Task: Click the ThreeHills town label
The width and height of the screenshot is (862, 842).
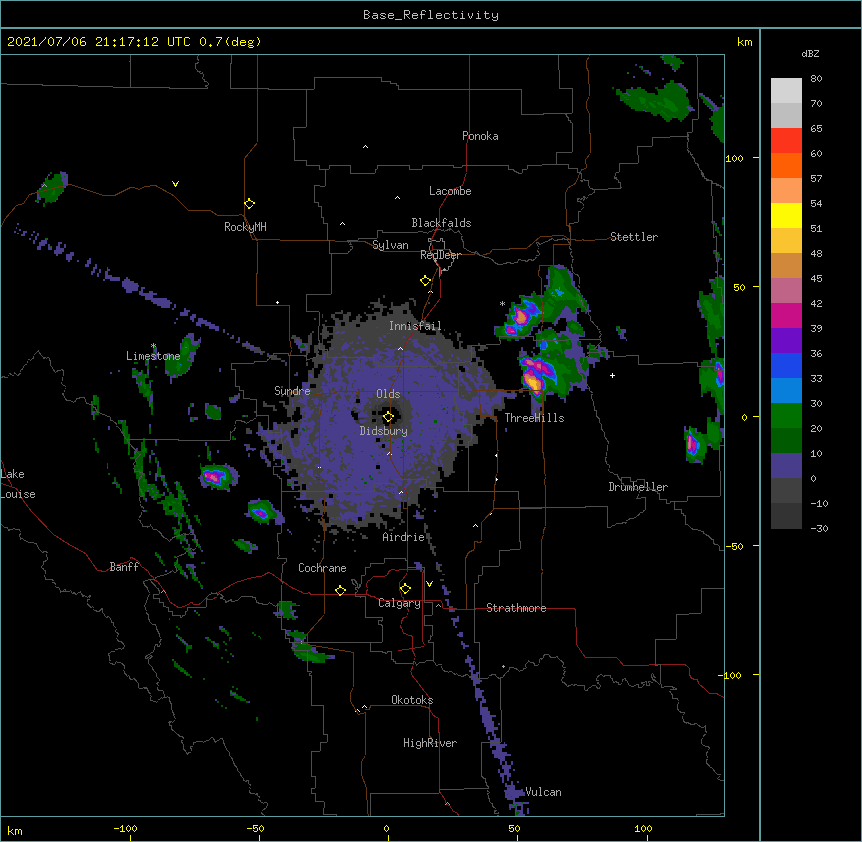Action: (534, 418)
